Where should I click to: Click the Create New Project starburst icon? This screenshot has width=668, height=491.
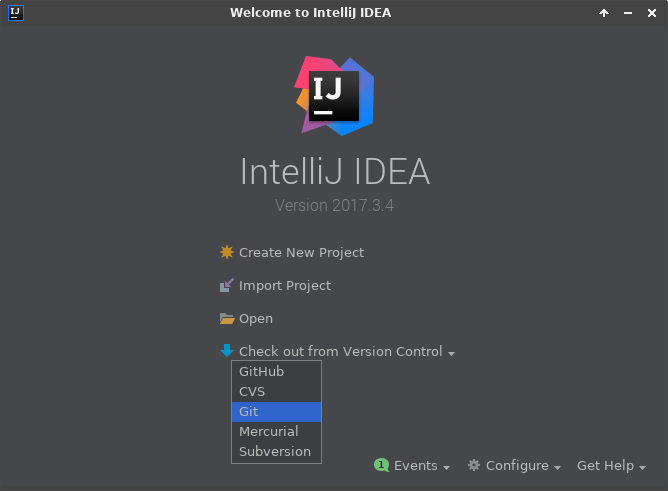point(227,253)
